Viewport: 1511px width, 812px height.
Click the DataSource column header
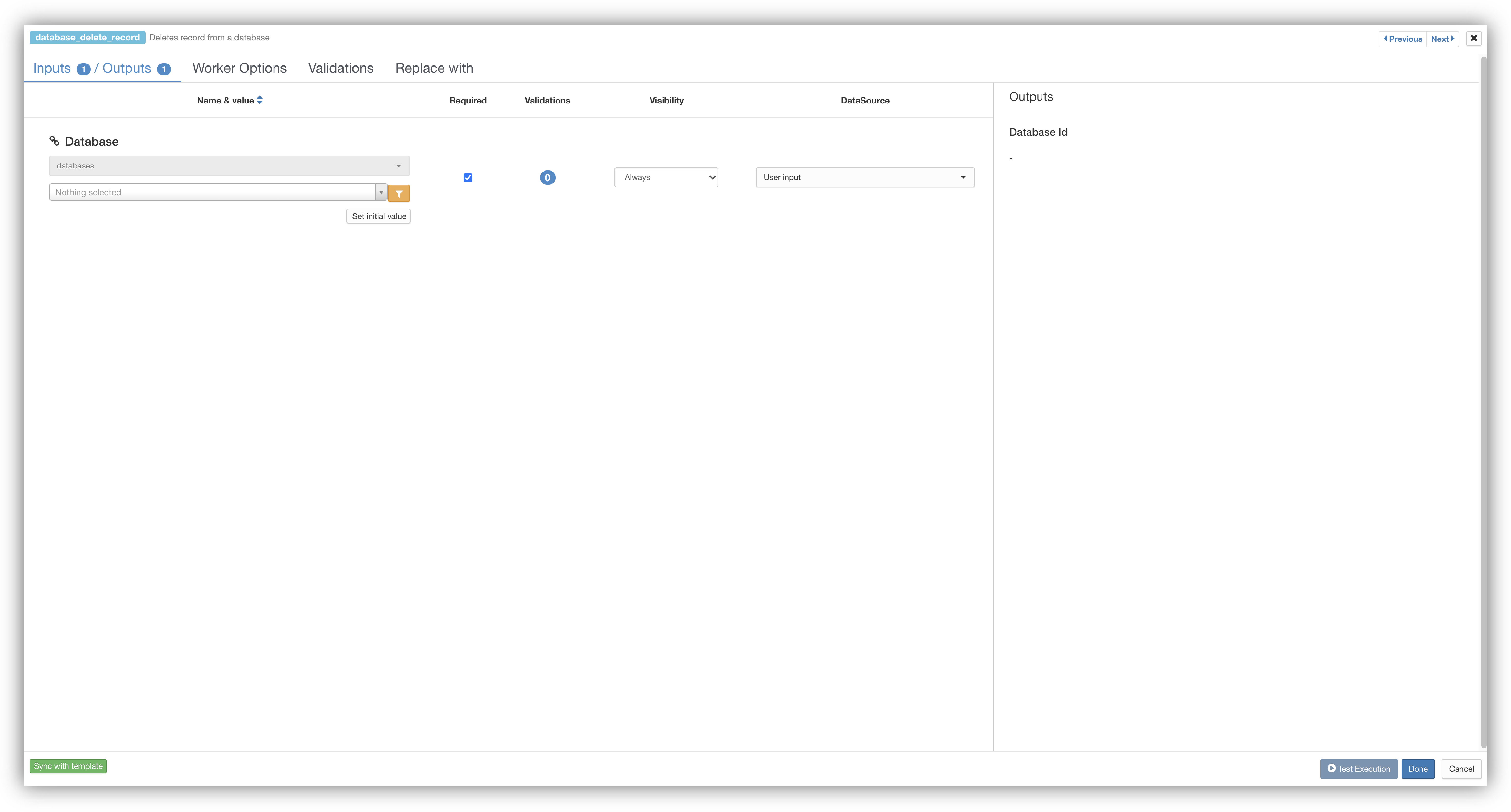pos(865,100)
